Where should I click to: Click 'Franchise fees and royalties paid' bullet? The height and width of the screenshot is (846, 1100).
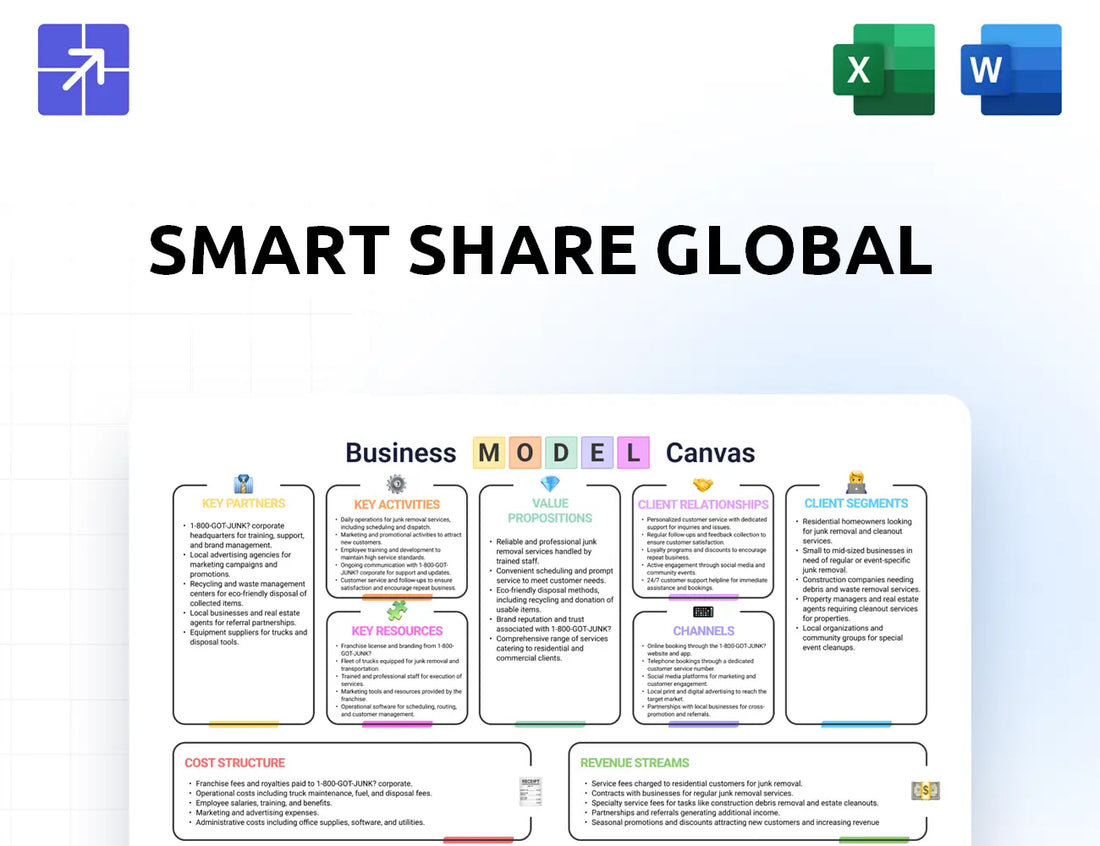tap(303, 784)
